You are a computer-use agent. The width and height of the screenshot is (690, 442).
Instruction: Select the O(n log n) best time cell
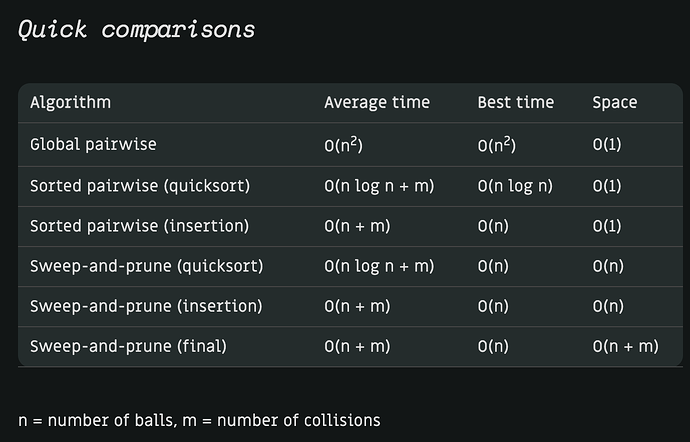click(x=515, y=186)
